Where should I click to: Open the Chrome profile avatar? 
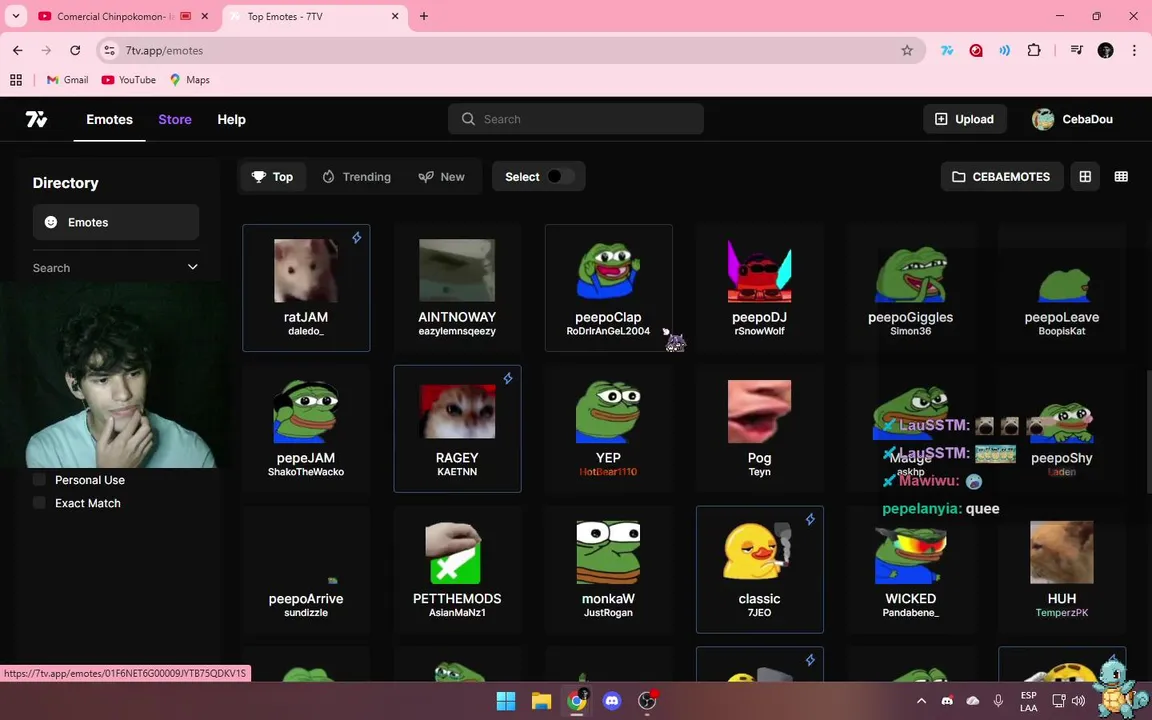1105,50
